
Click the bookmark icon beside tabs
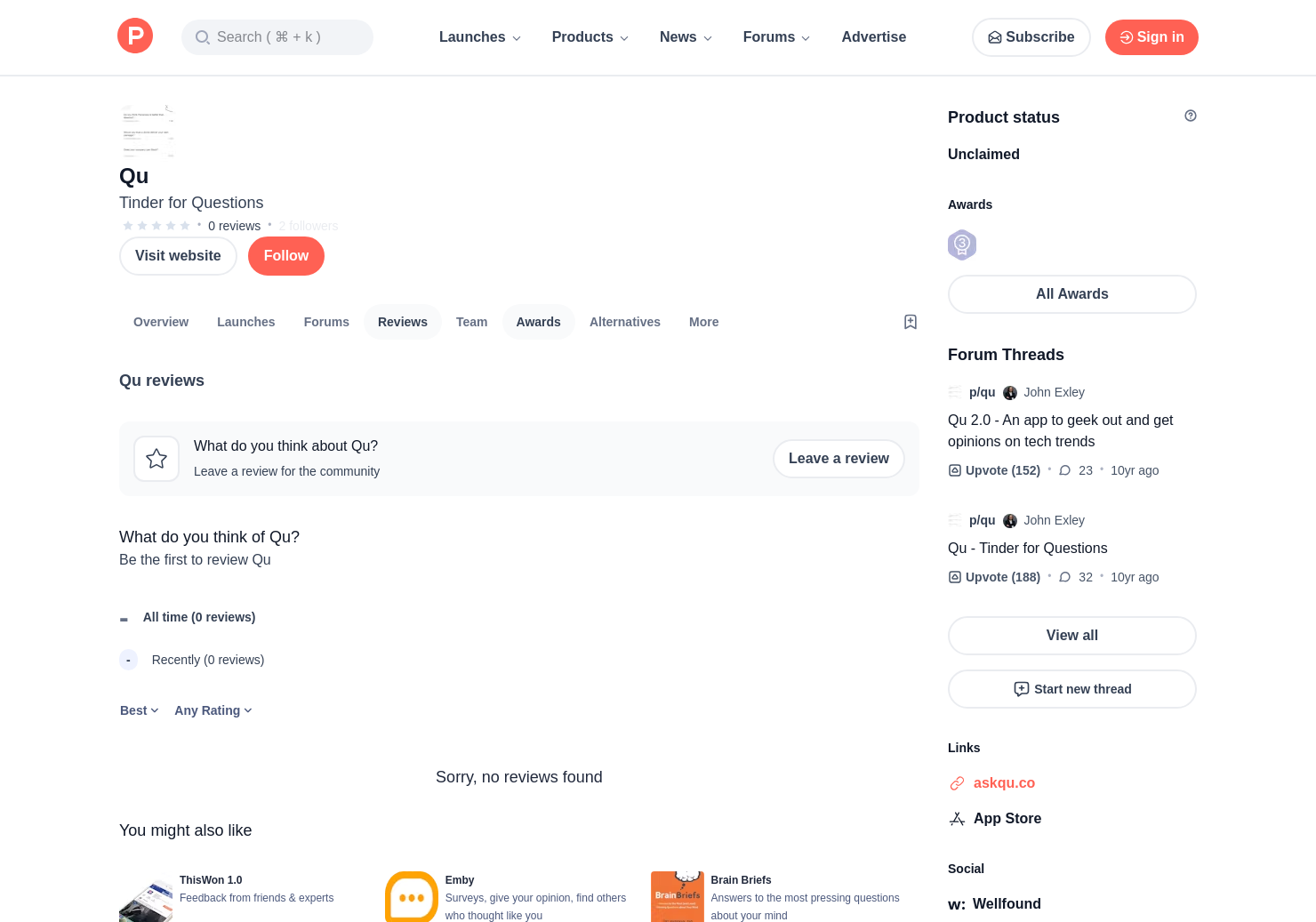(x=910, y=322)
